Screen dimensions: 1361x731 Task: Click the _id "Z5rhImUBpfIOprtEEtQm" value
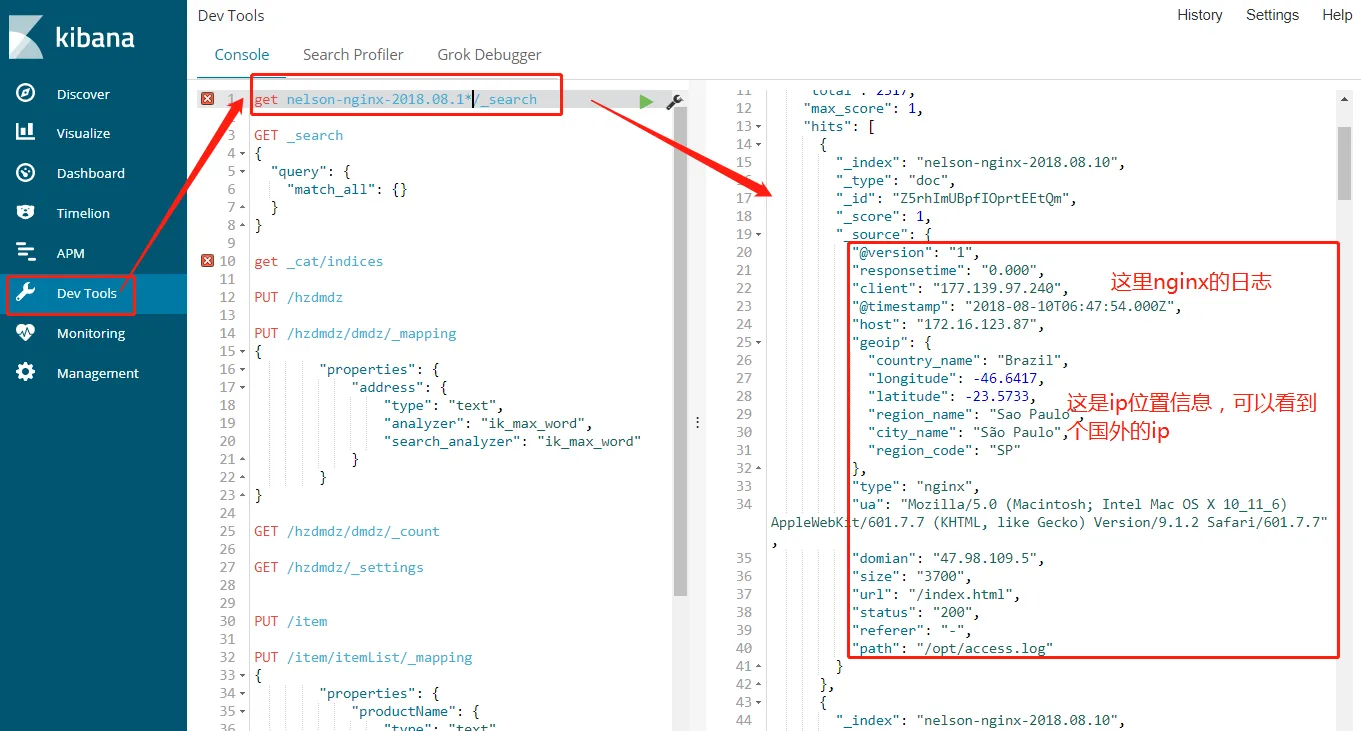pos(982,198)
